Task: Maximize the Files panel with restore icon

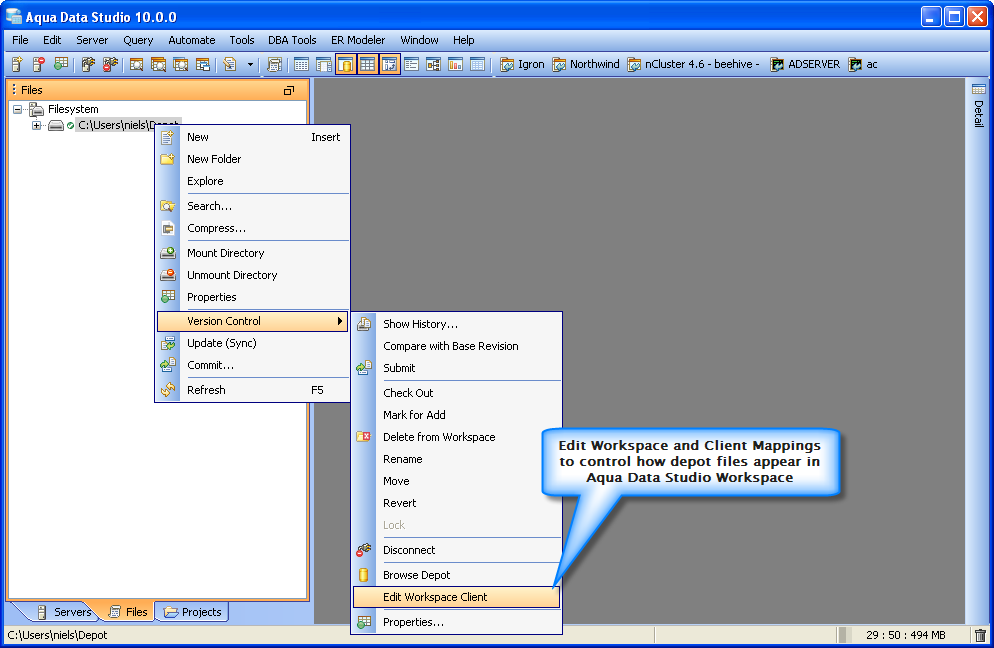Action: (x=288, y=91)
